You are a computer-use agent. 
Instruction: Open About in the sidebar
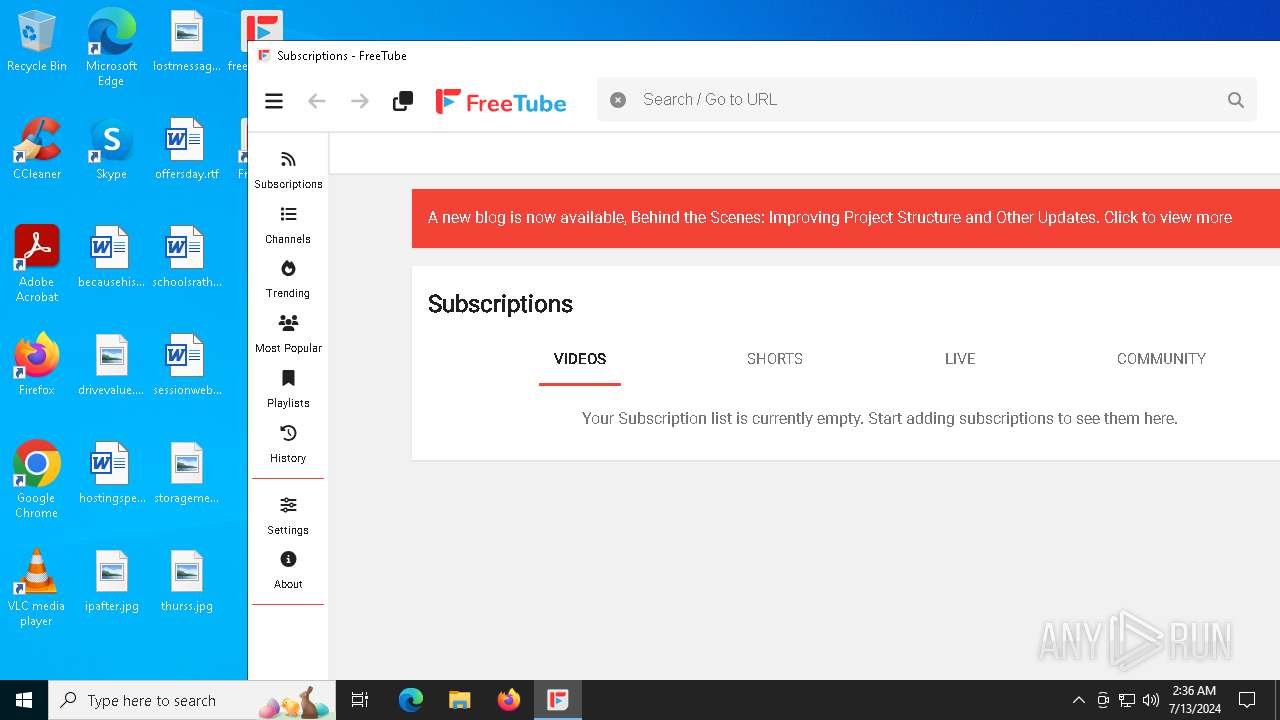pos(288,570)
